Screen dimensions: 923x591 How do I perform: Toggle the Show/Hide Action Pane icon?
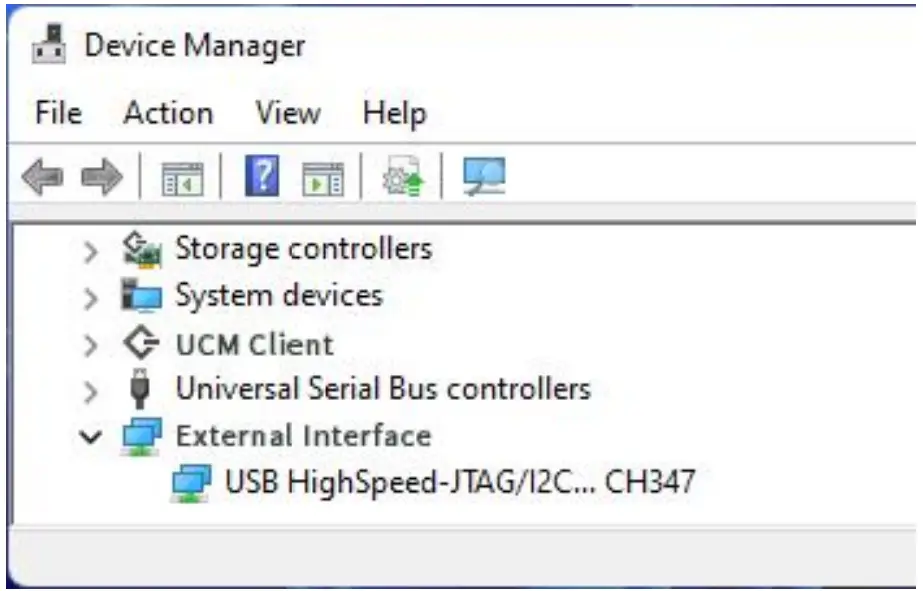[x=322, y=178]
